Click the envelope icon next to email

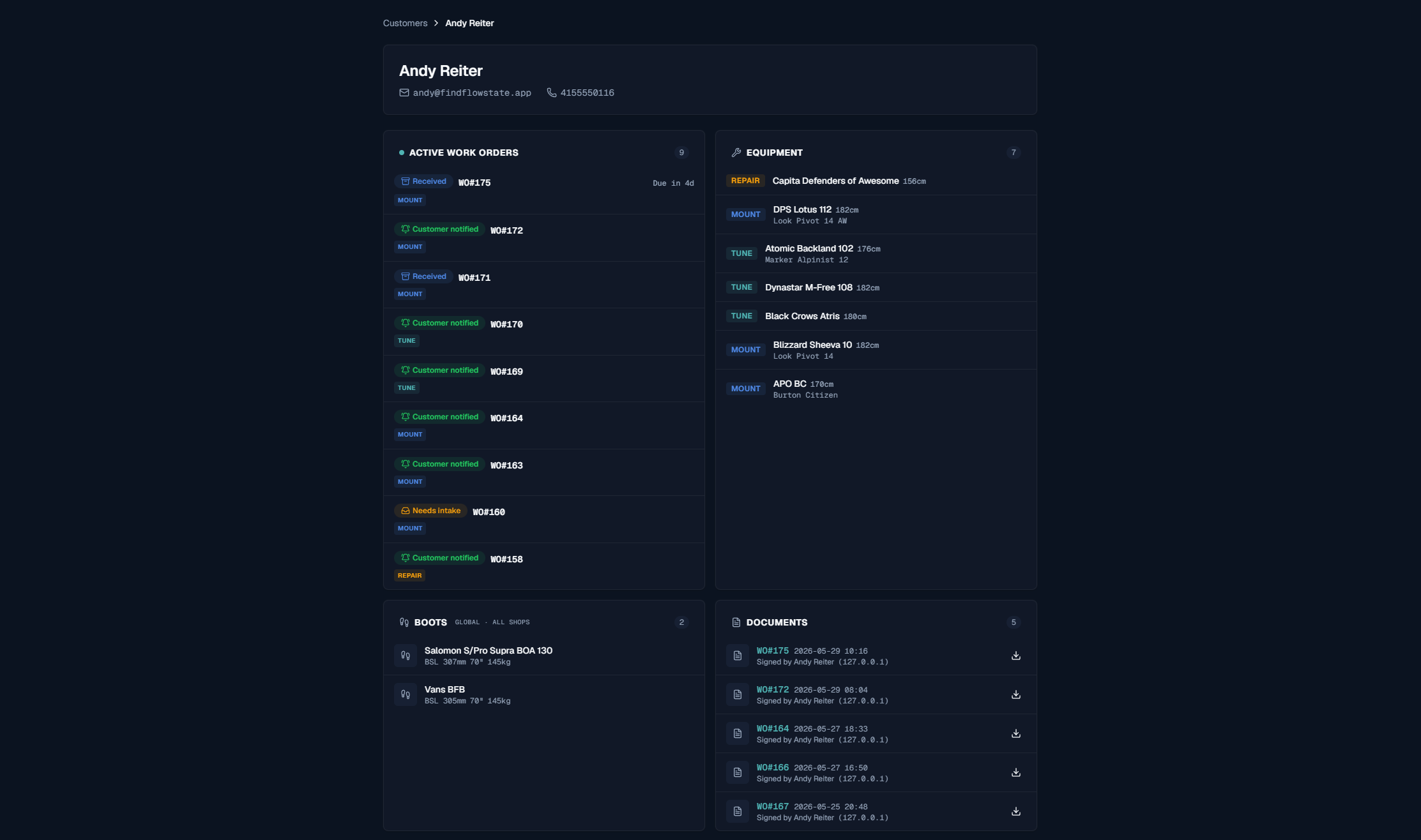pos(404,93)
